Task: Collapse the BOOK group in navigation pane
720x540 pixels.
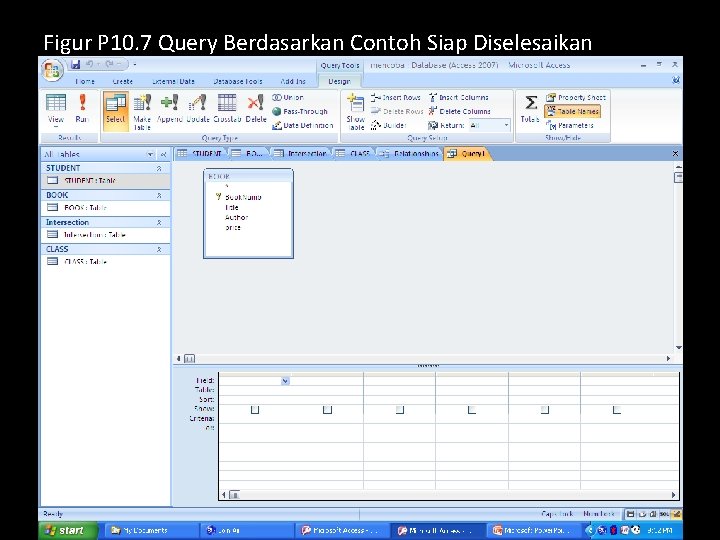Action: pyautogui.click(x=159, y=196)
